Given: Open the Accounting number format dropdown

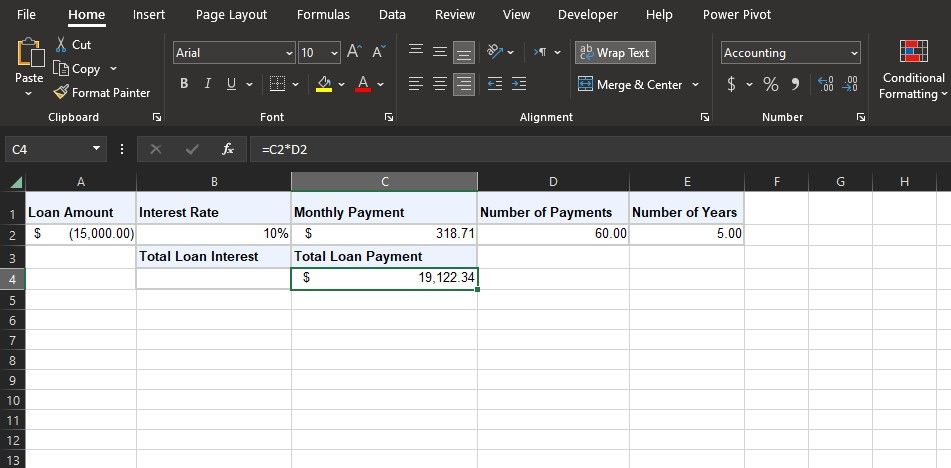Looking at the screenshot, I should (853, 53).
